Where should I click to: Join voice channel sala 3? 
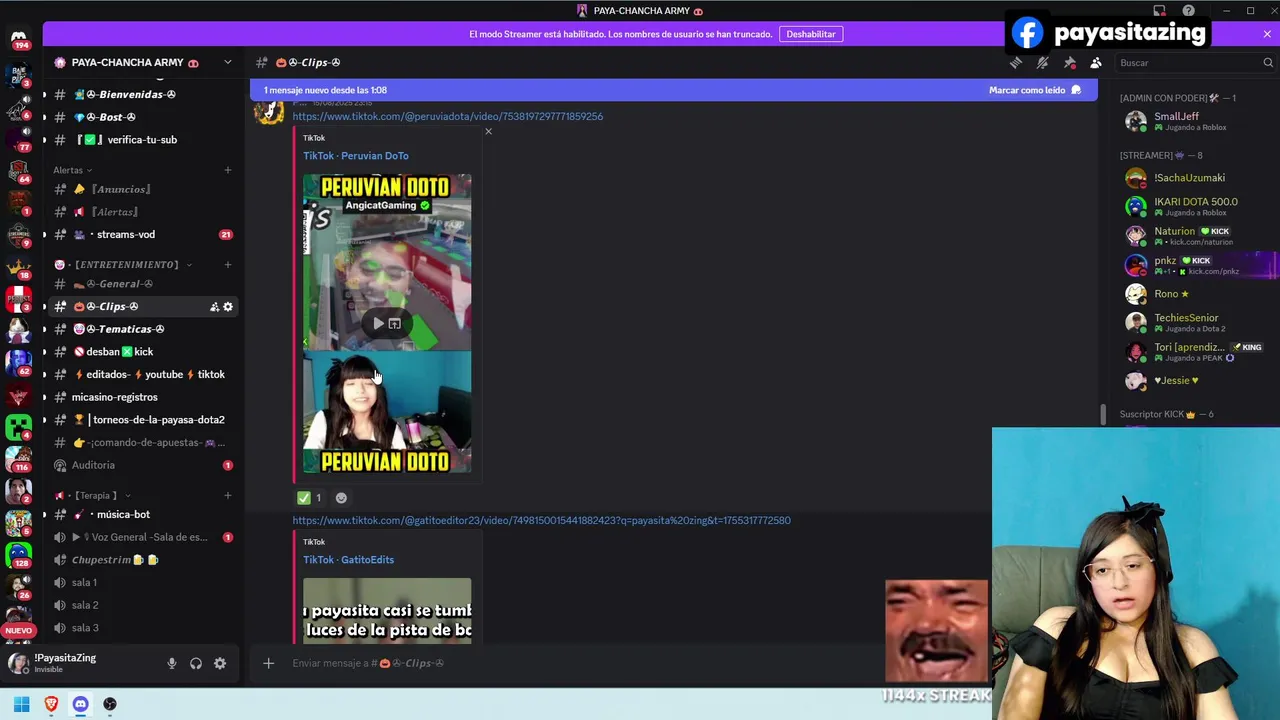pos(142,628)
